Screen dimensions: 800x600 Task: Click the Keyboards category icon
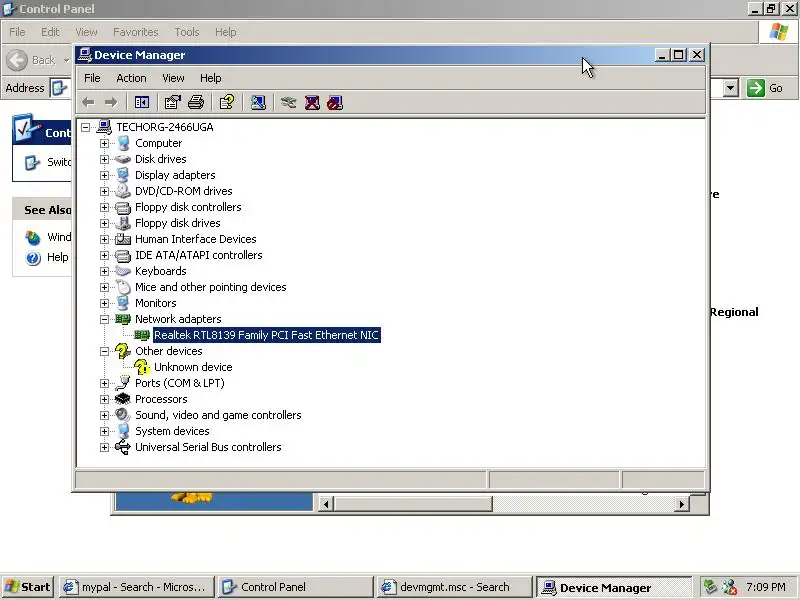[122, 271]
